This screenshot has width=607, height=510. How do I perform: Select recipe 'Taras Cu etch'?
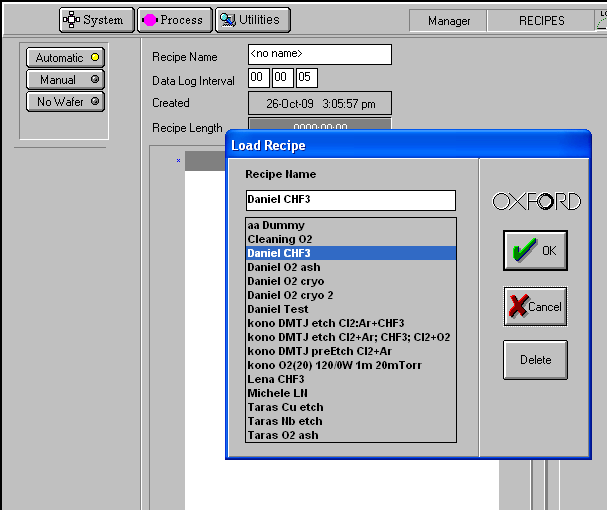coord(351,407)
